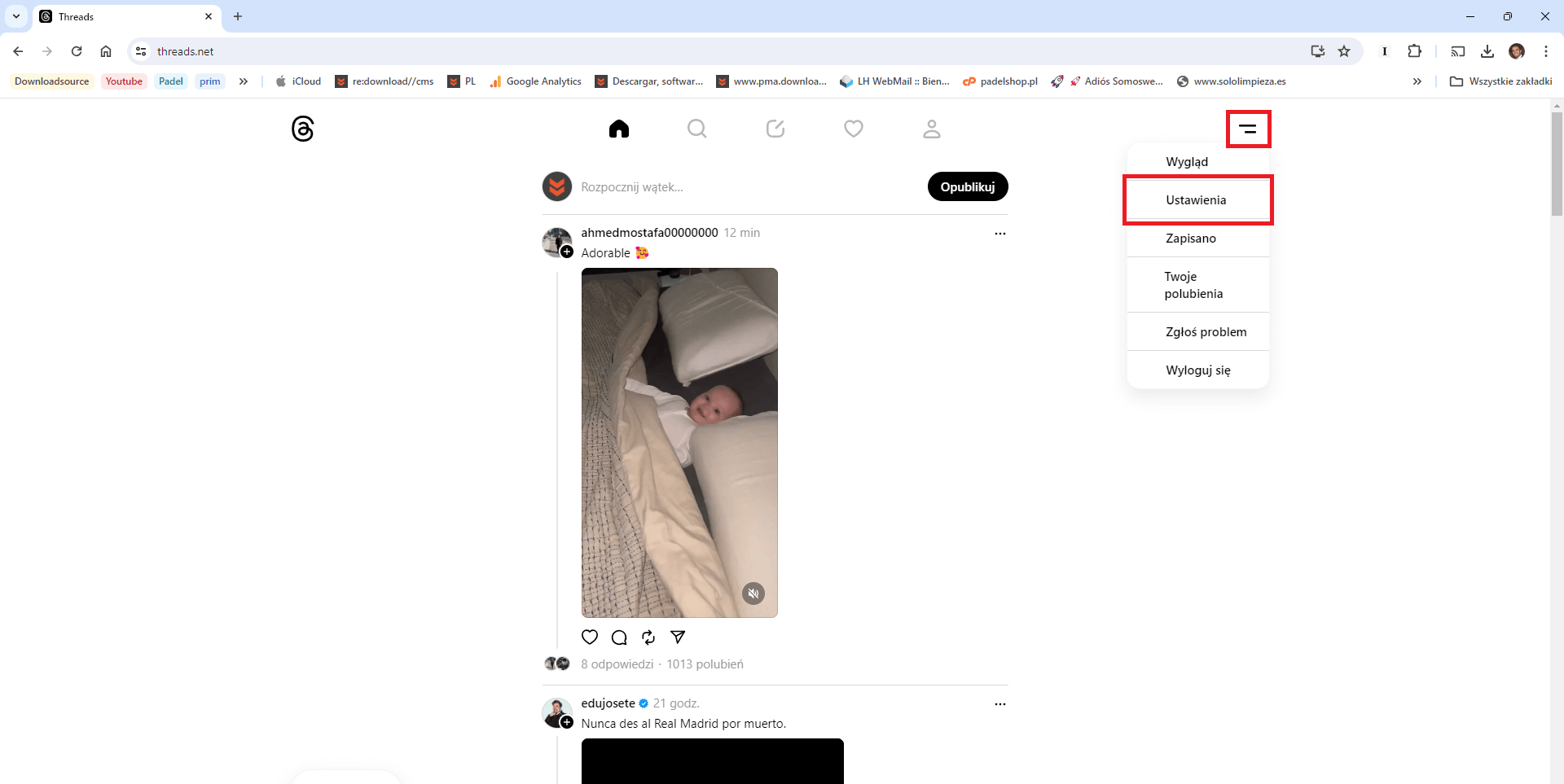
Task: Click the reply bubble icon under the baby video
Action: coord(619,637)
